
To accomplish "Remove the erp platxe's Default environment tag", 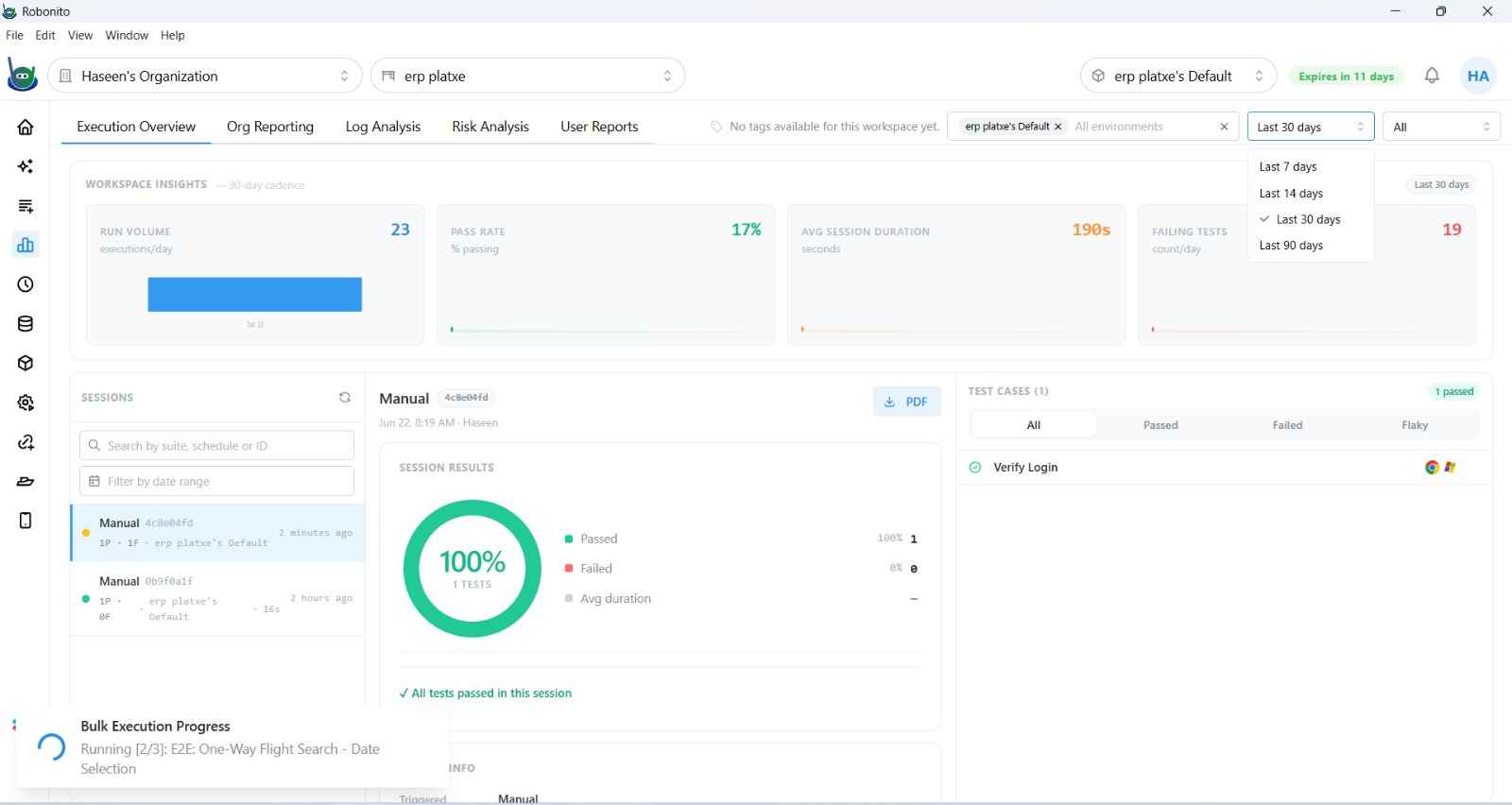I will click(1057, 127).
